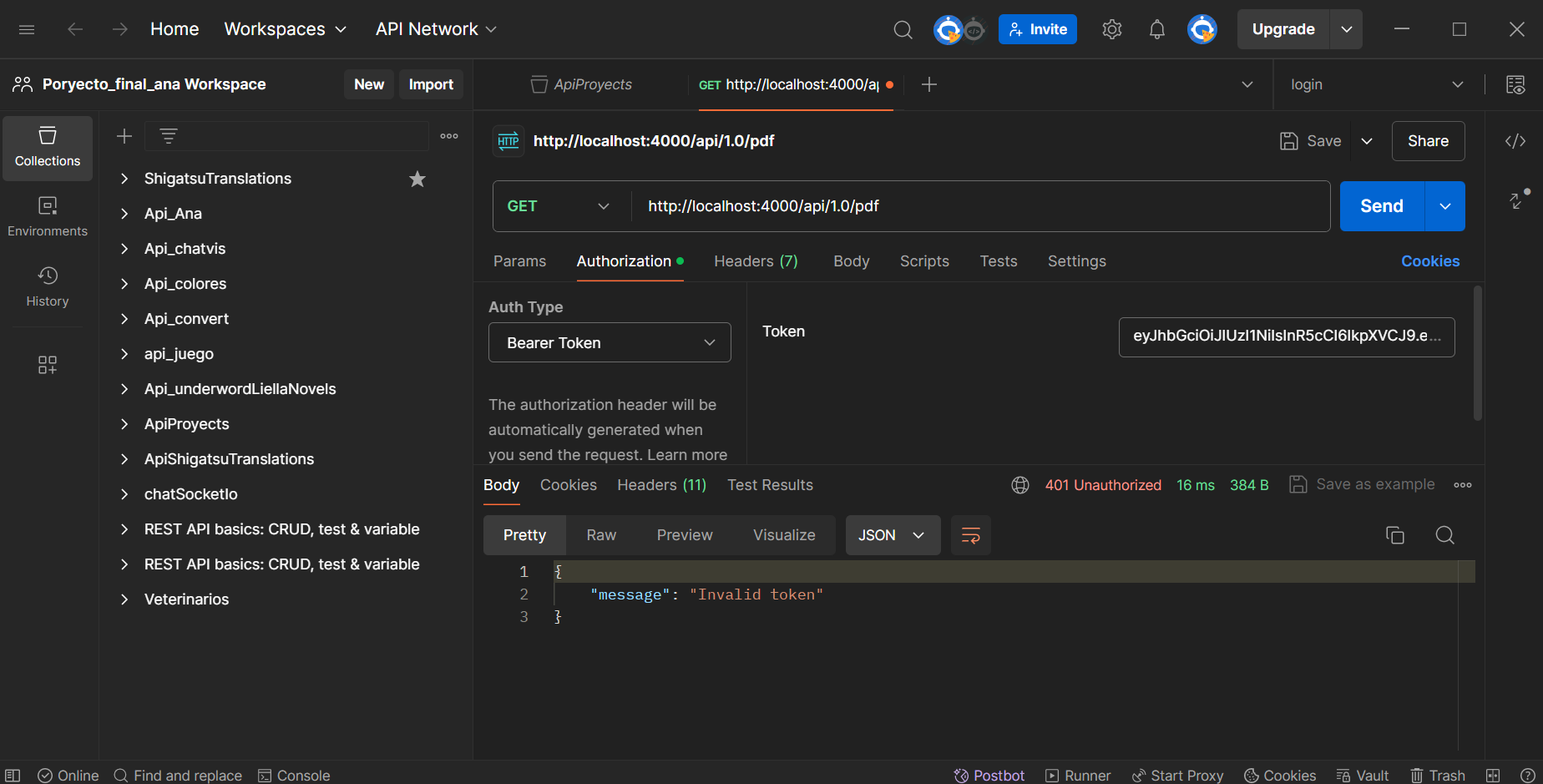
Task: Click the filter collections icon
Action: point(169,136)
